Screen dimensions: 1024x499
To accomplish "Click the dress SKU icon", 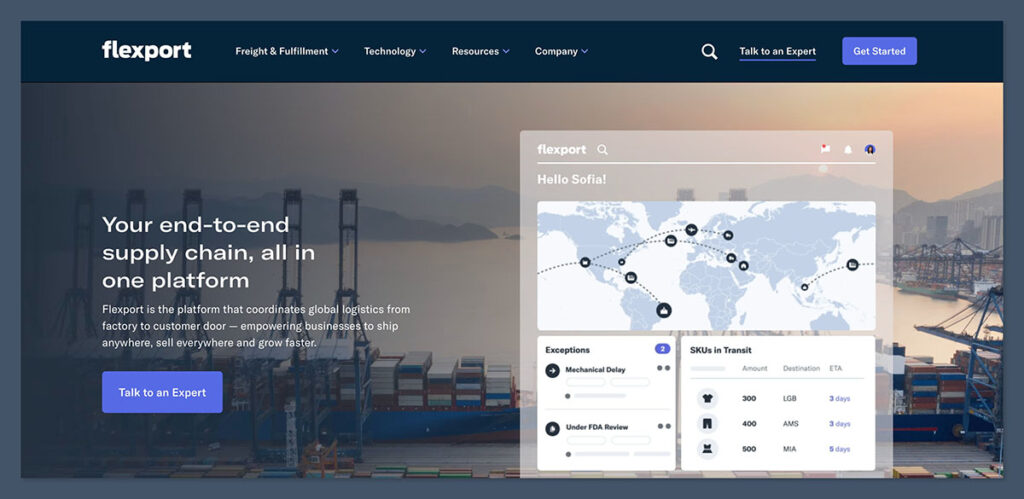I will 708,449.
